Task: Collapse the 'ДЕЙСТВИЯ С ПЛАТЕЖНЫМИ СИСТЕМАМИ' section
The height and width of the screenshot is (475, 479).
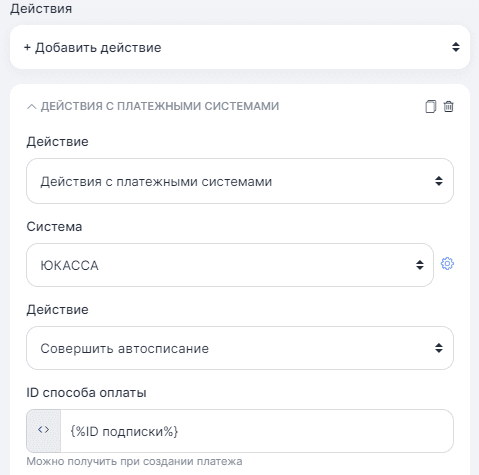Action: (x=32, y=107)
